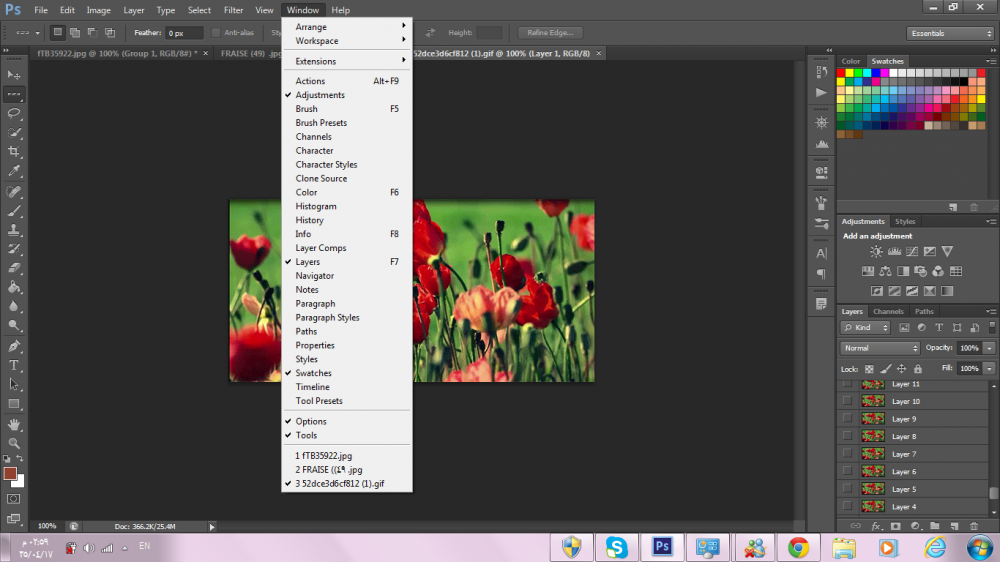Select the Hand tool
Image resolution: width=1000 pixels, height=562 pixels.
pos(14,424)
